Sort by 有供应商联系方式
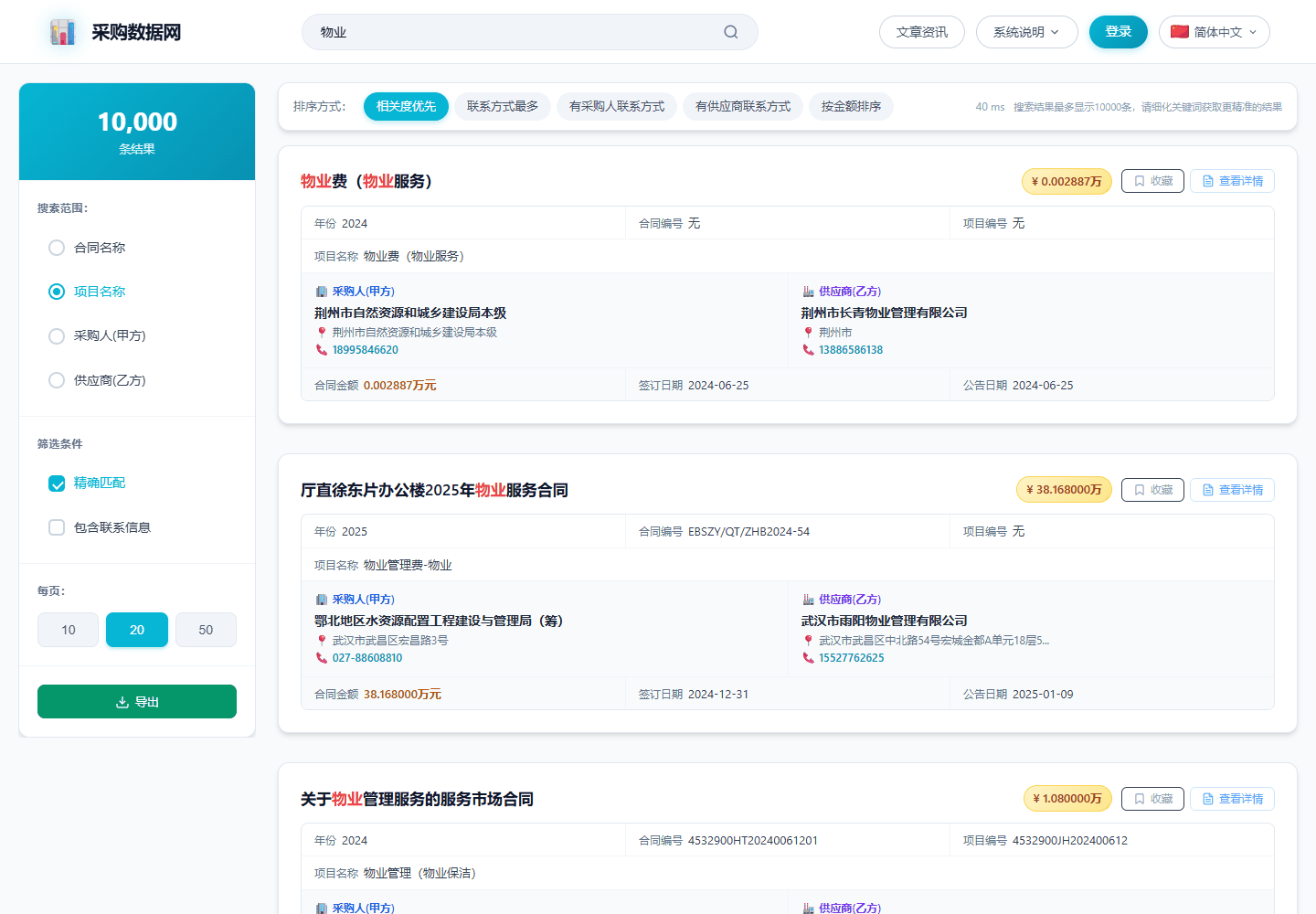Image resolution: width=1316 pixels, height=914 pixels. (743, 106)
